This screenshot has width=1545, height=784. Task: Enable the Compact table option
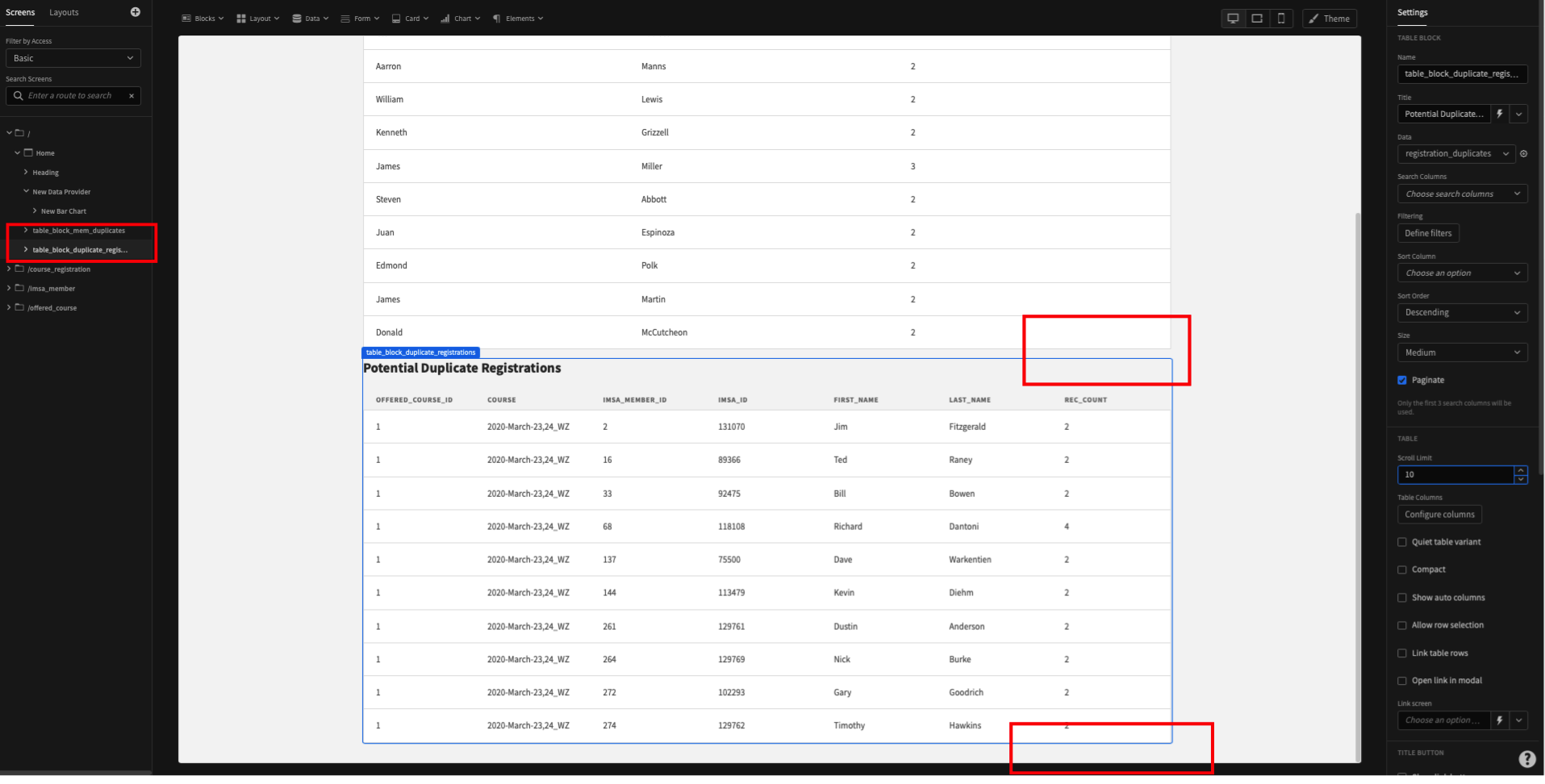1402,569
